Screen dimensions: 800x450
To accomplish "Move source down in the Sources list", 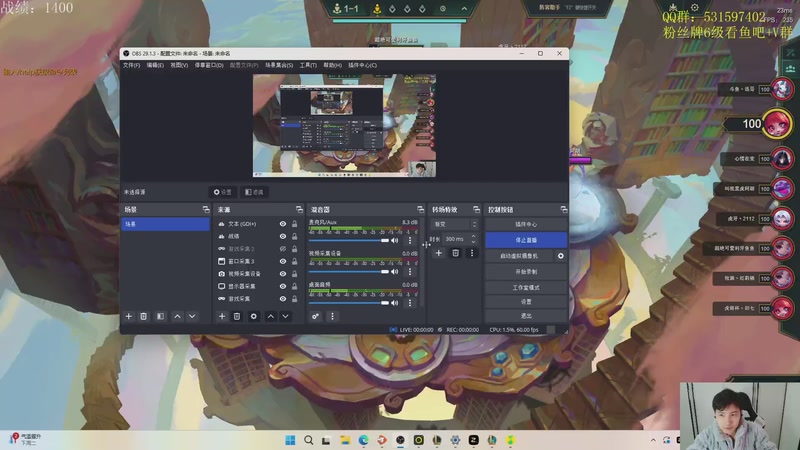I will point(285,316).
